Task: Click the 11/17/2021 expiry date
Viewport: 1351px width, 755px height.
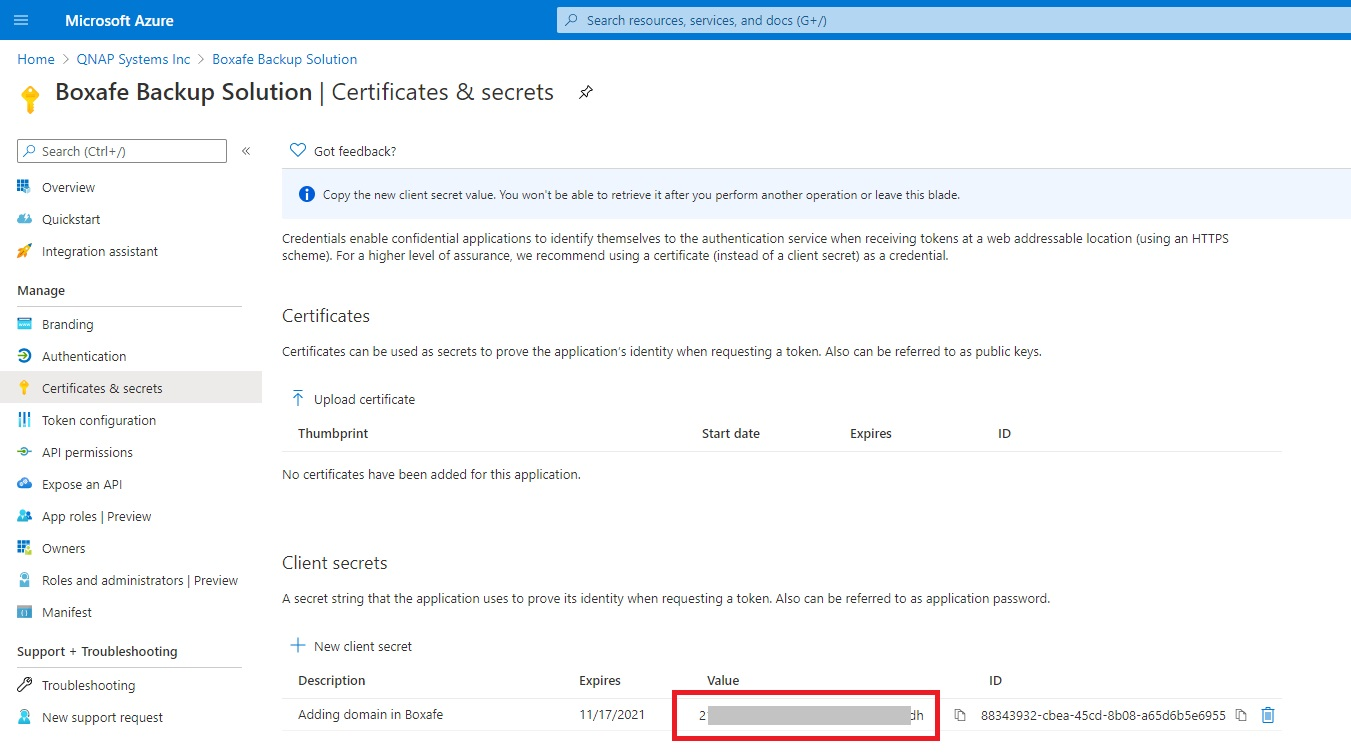Action: click(x=612, y=715)
